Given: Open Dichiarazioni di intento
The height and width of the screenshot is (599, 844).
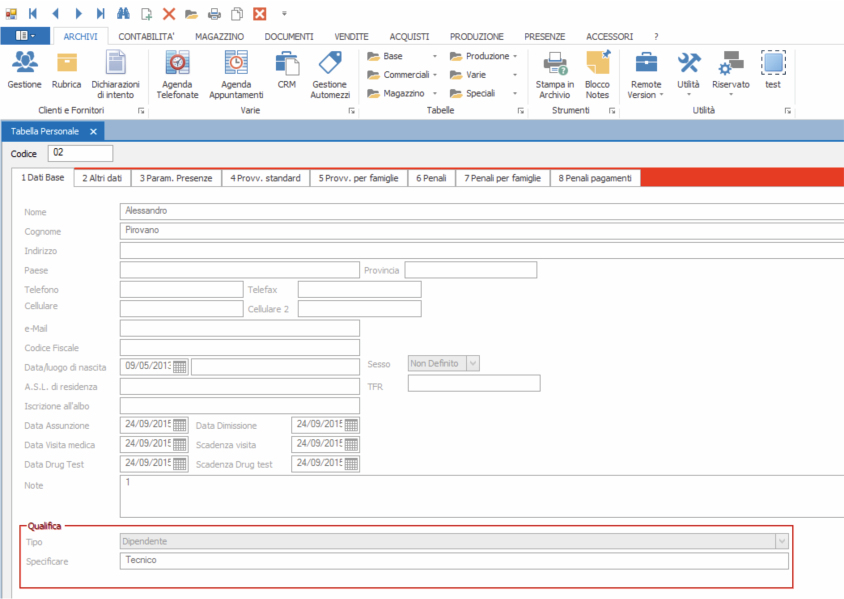Looking at the screenshot, I should (115, 75).
